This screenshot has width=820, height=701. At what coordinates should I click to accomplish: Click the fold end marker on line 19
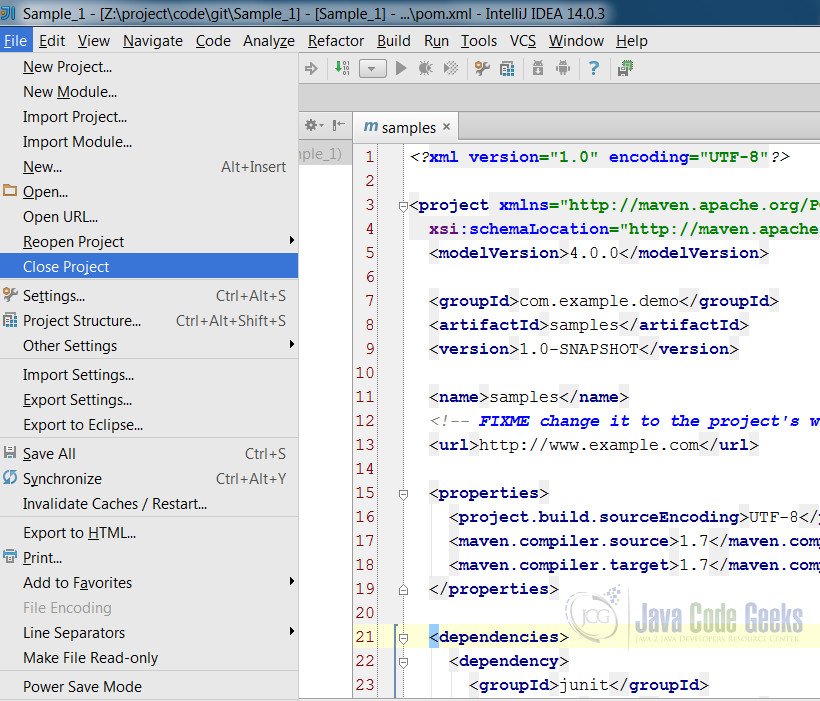[403, 590]
